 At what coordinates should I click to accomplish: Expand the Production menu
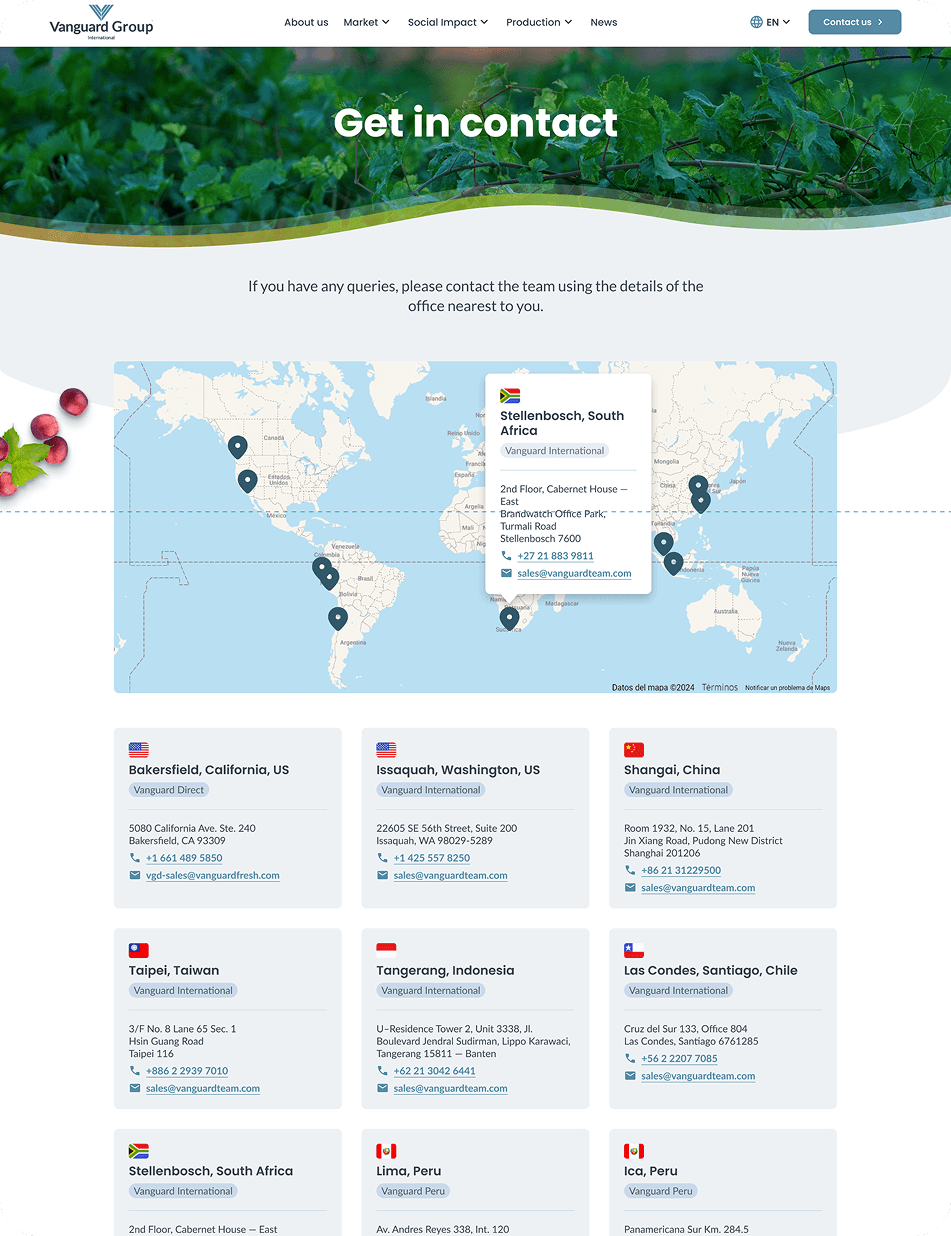point(539,22)
